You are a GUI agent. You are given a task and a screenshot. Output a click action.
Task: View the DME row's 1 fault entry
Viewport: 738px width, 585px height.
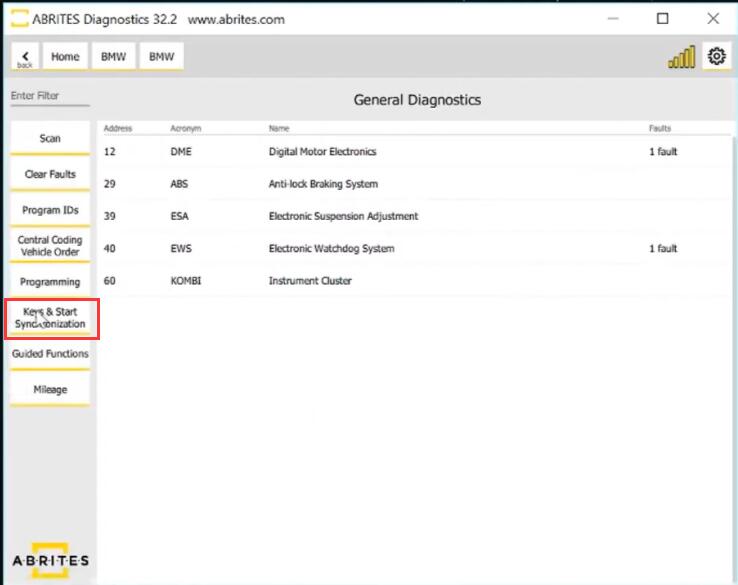click(663, 152)
